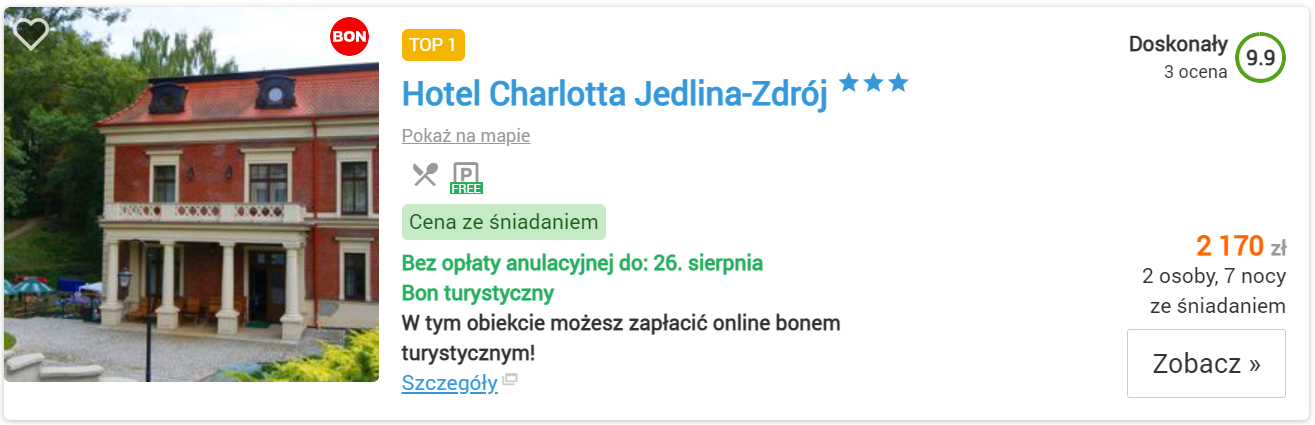Click the Bon turystyczny green text
The height and width of the screenshot is (425, 1315).
pos(478,294)
